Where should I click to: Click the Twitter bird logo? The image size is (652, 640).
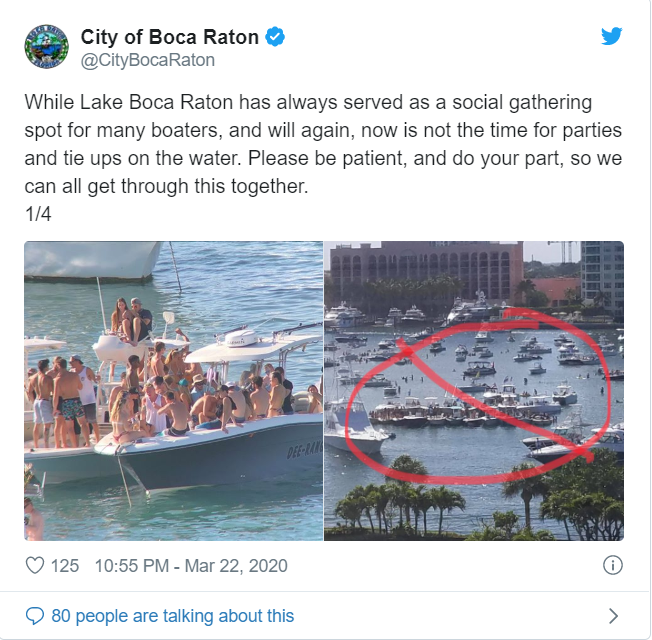click(611, 36)
